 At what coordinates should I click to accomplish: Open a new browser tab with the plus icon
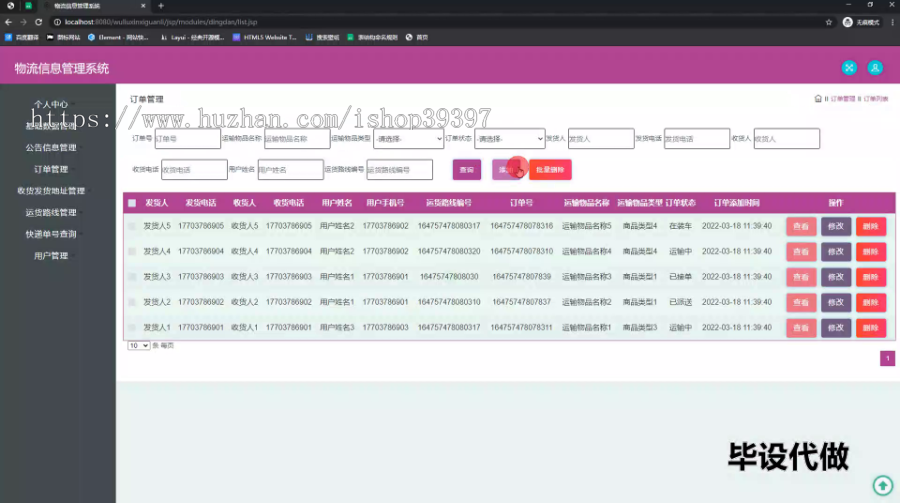tap(161, 6)
